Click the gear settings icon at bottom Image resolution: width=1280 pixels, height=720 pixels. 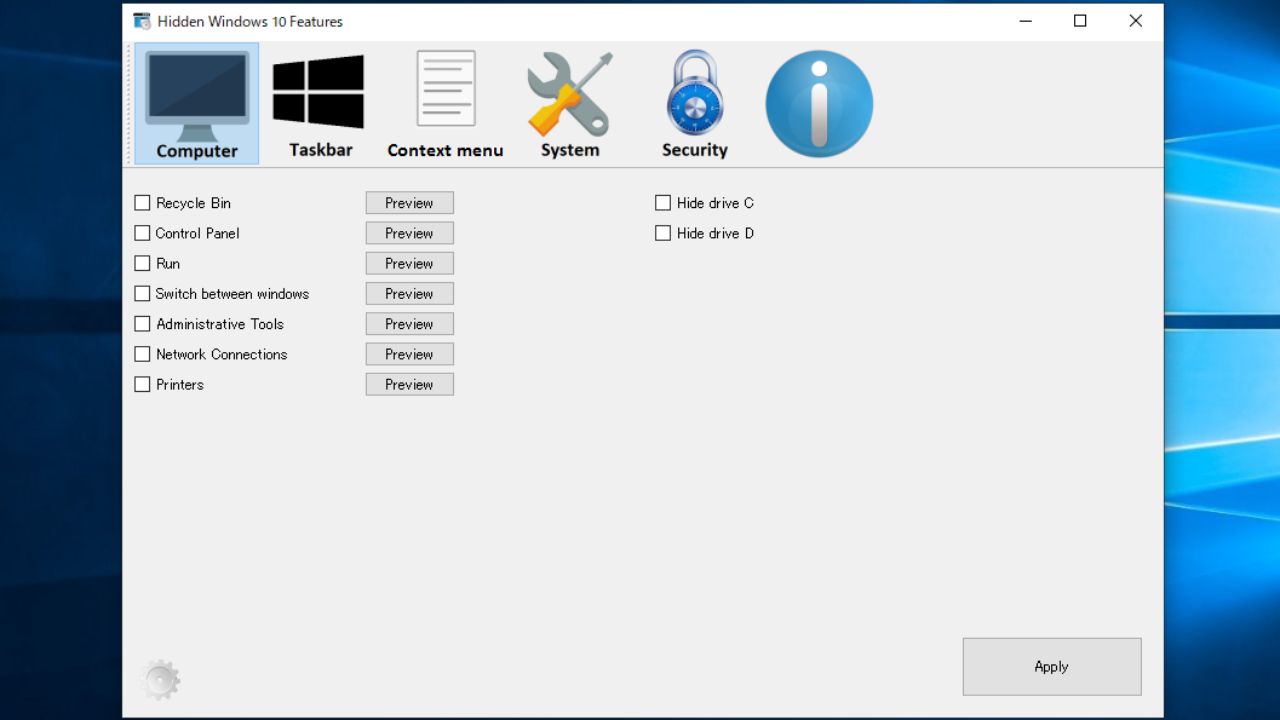pyautogui.click(x=160, y=680)
